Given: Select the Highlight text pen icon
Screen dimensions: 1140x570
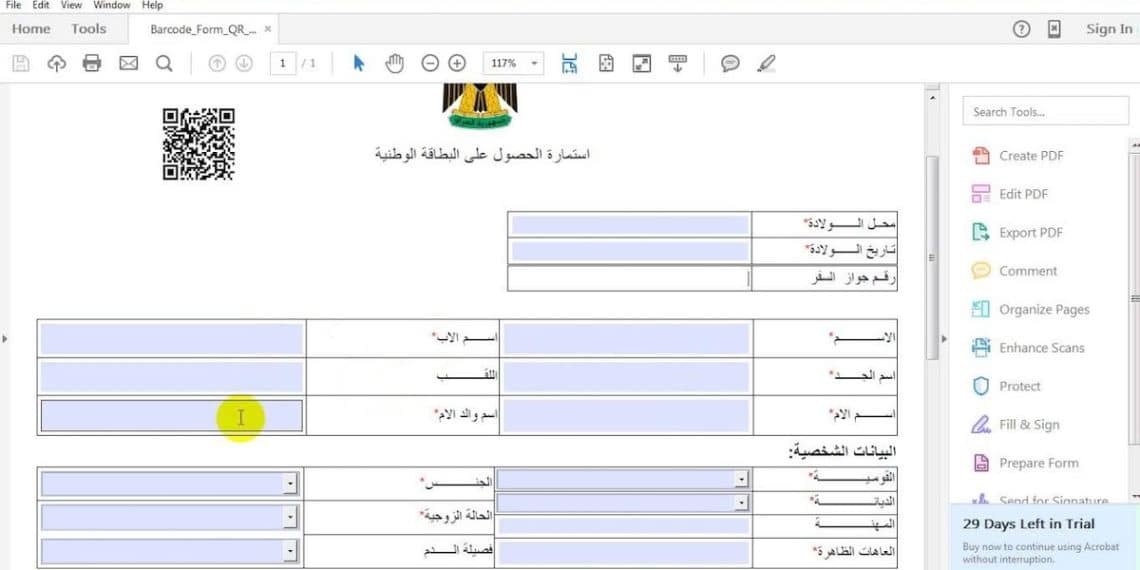Looking at the screenshot, I should (766, 63).
